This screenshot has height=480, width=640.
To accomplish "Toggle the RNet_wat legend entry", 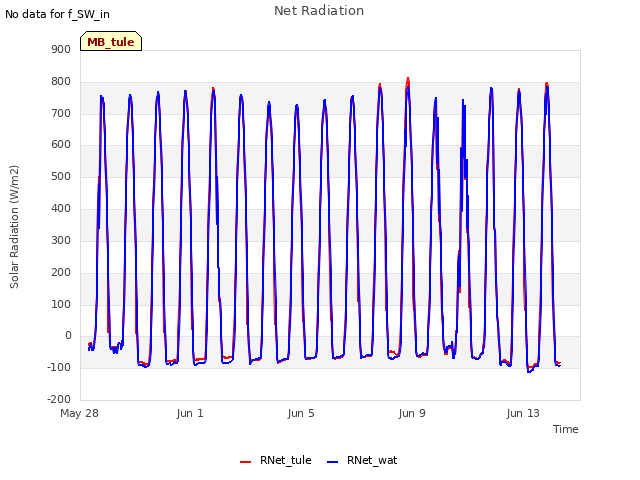I will click(362, 460).
